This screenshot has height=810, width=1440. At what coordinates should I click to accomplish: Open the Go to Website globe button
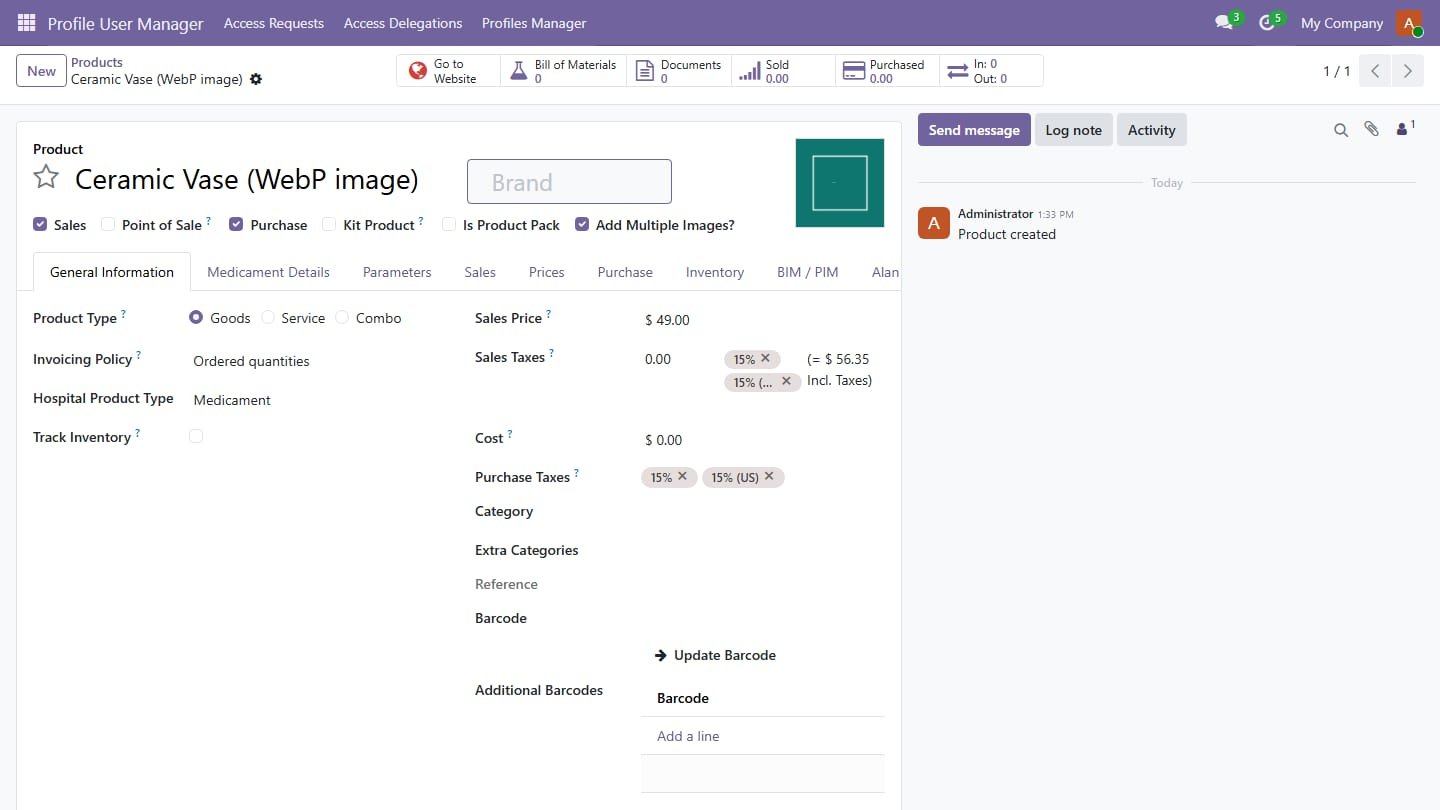448,71
